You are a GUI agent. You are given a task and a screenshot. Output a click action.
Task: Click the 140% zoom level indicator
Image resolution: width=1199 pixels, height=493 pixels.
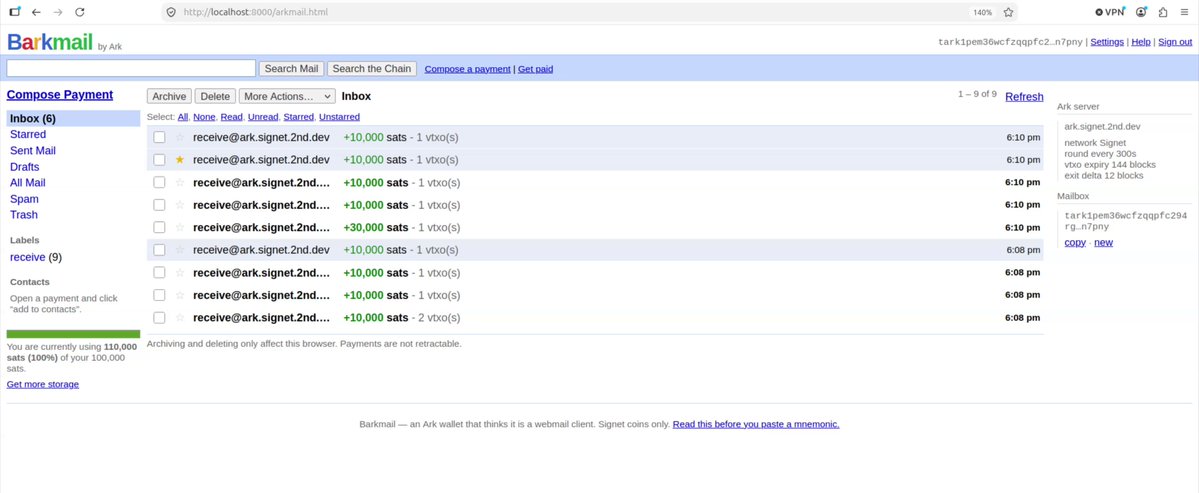click(x=982, y=12)
